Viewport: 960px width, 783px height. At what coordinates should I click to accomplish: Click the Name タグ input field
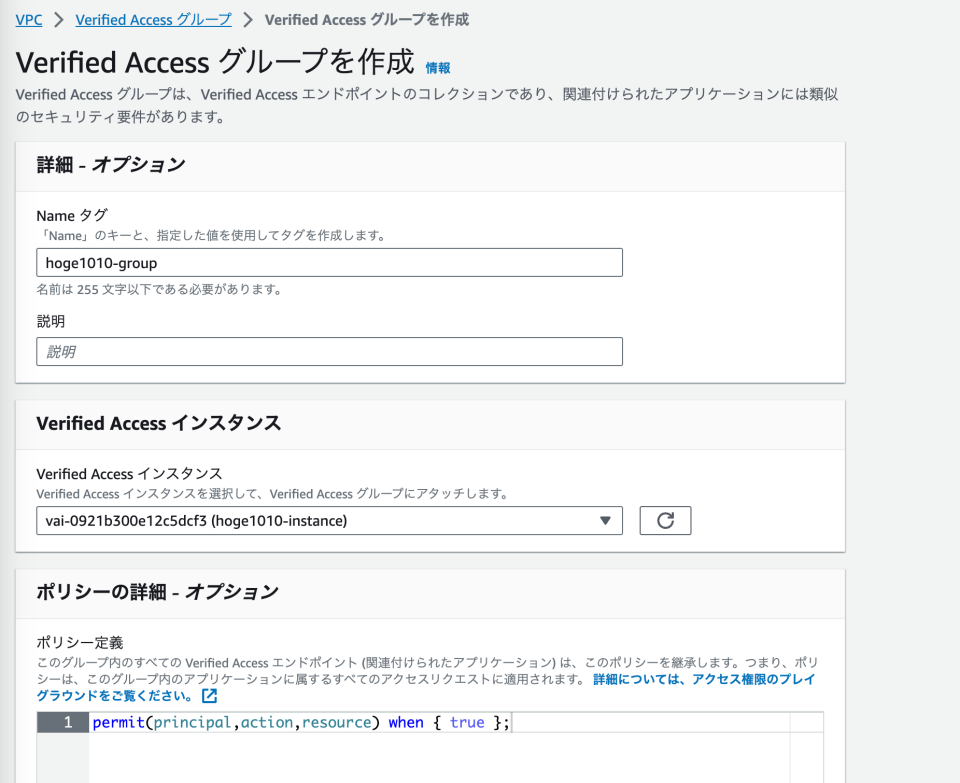(x=329, y=263)
